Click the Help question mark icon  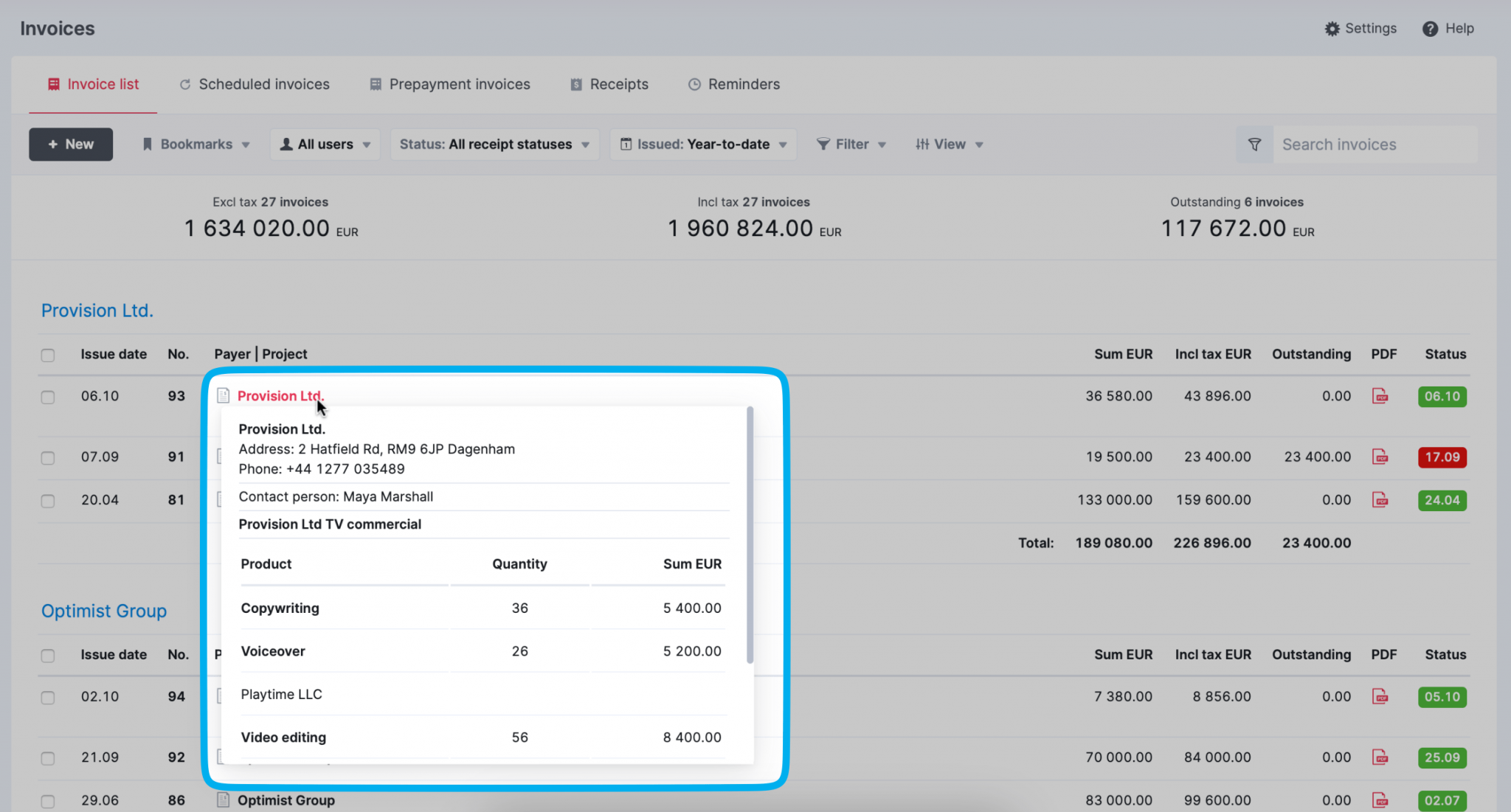pos(1431,28)
